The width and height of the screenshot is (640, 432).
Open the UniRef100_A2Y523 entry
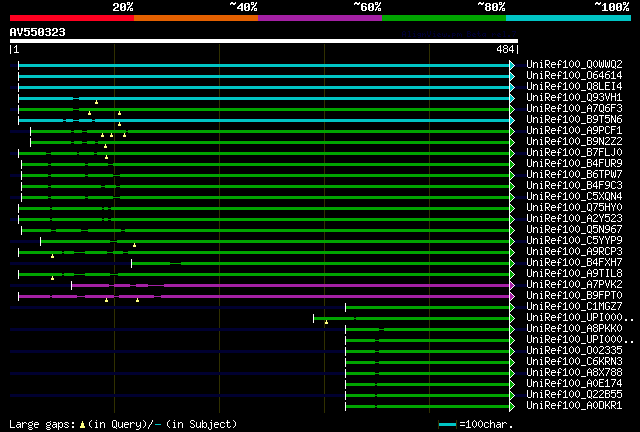(574, 219)
